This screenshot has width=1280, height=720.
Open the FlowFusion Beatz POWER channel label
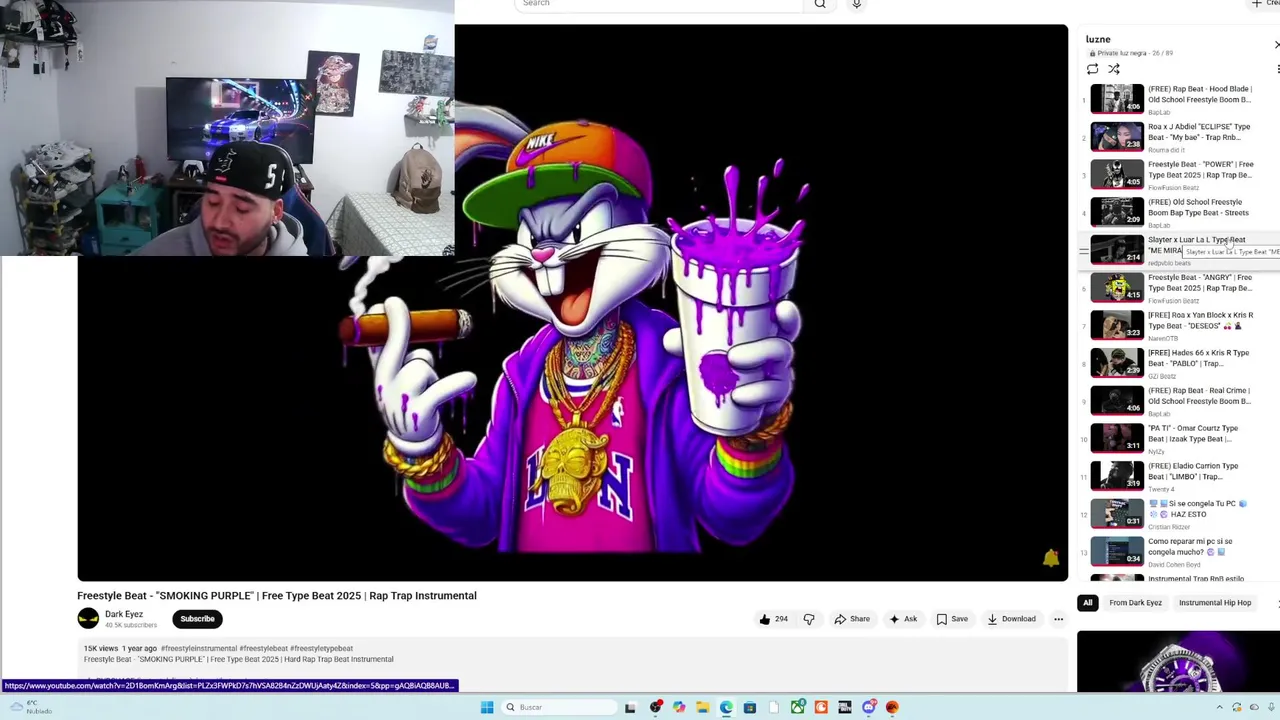tap(1172, 188)
